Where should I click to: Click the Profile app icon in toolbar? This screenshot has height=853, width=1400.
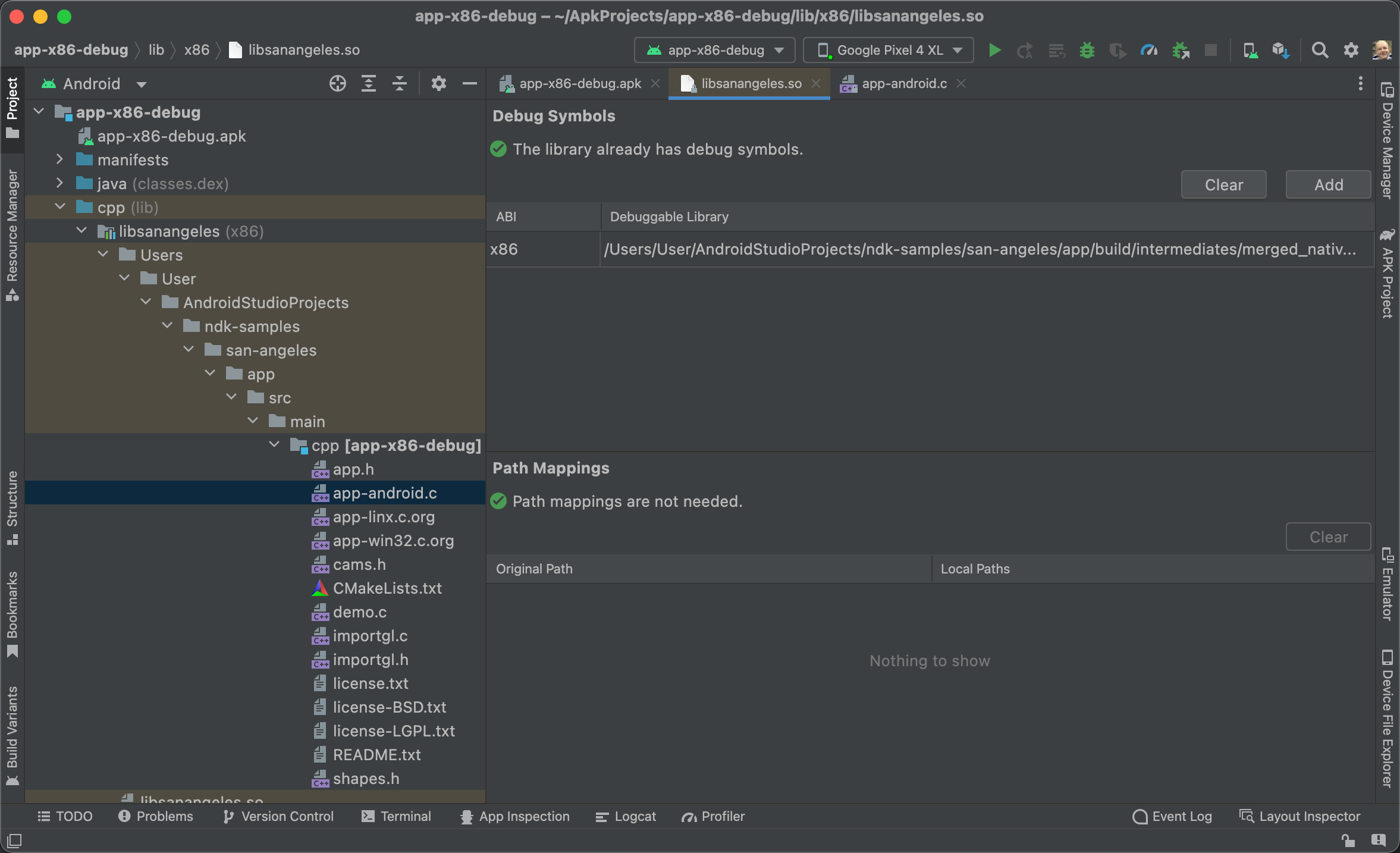pos(1150,49)
